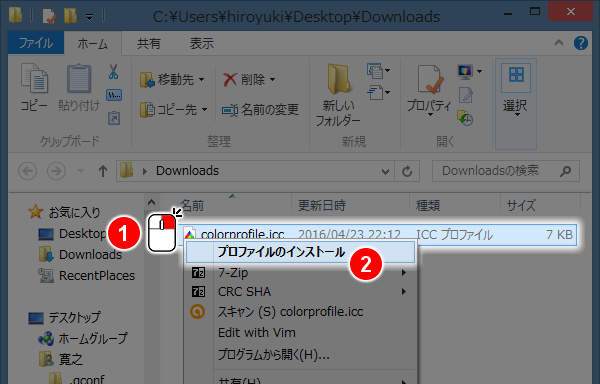The image size is (600, 384).
Task: Click the open with monitor icon
Action: click(x=470, y=72)
